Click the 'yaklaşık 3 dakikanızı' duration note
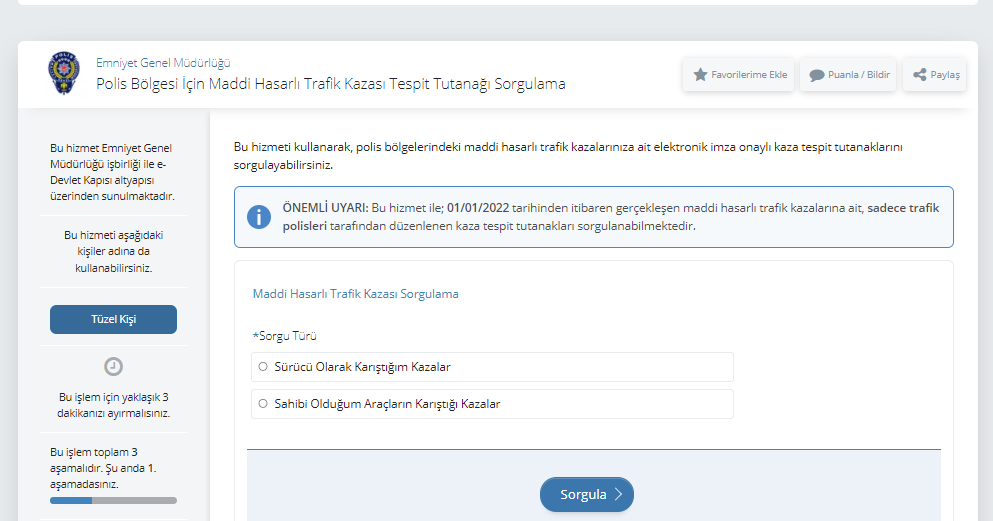993x521 pixels. 113,404
